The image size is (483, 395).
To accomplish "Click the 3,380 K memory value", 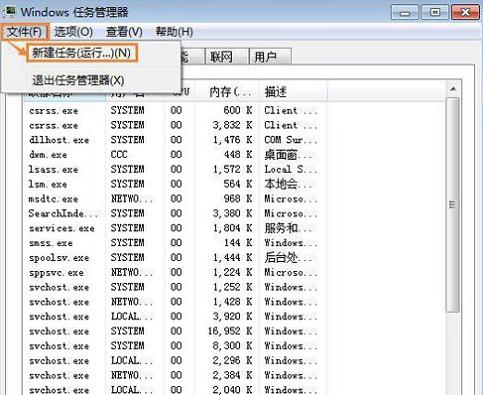I will point(233,214).
